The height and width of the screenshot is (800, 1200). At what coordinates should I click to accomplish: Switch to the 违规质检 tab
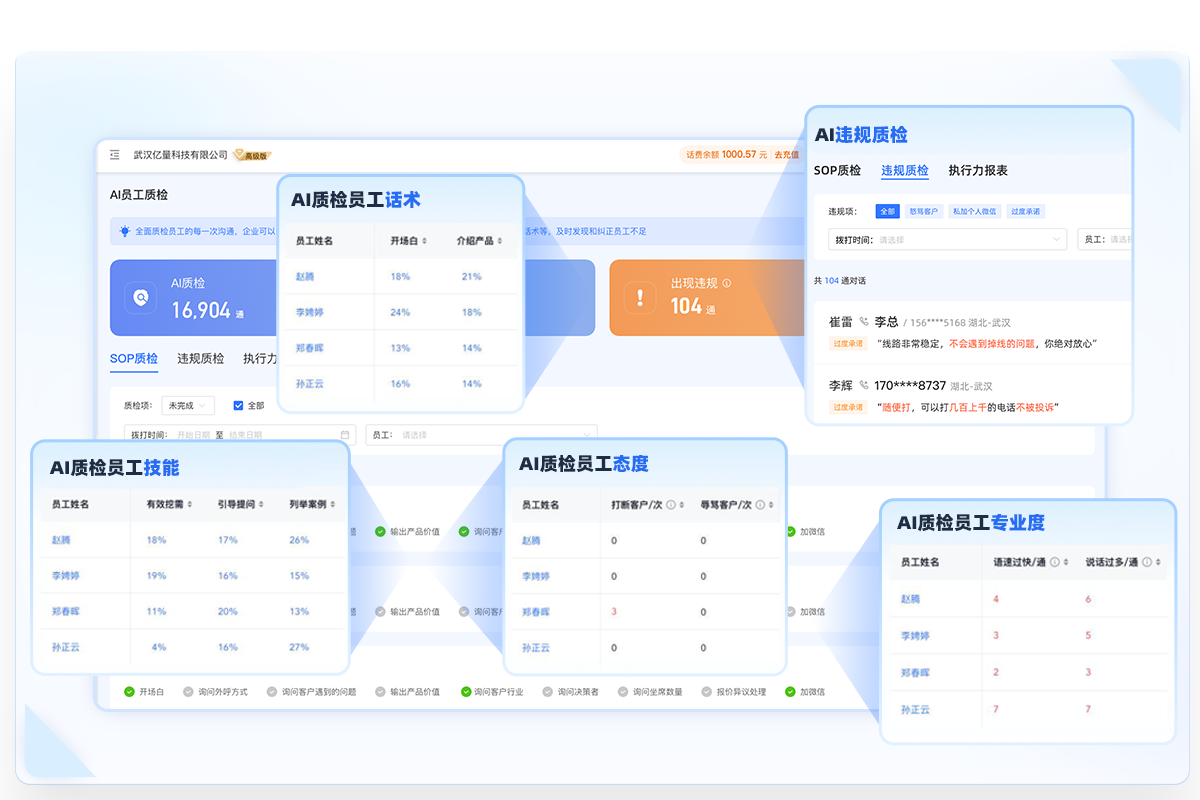coord(905,171)
